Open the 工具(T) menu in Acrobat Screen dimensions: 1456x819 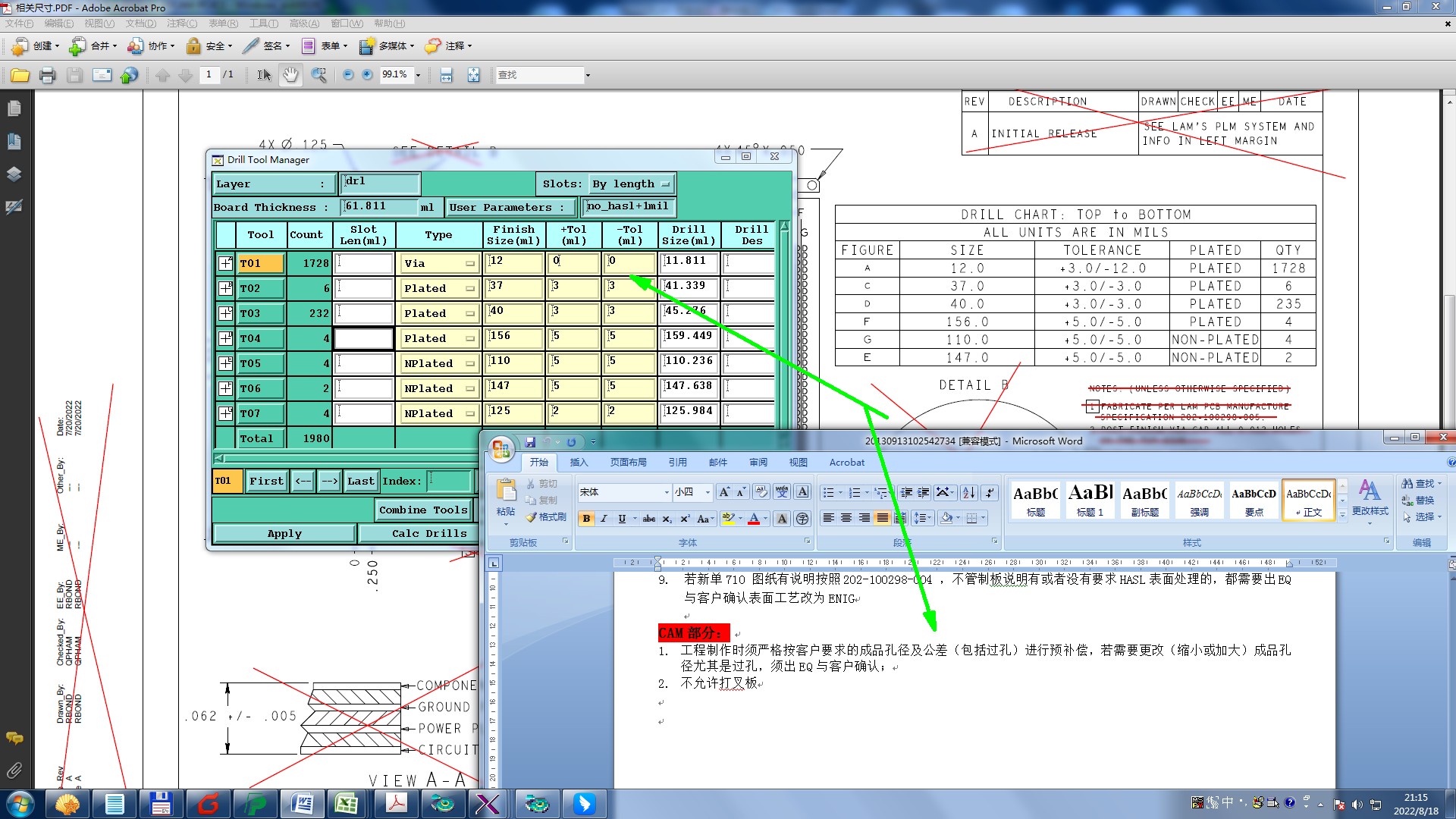[263, 24]
